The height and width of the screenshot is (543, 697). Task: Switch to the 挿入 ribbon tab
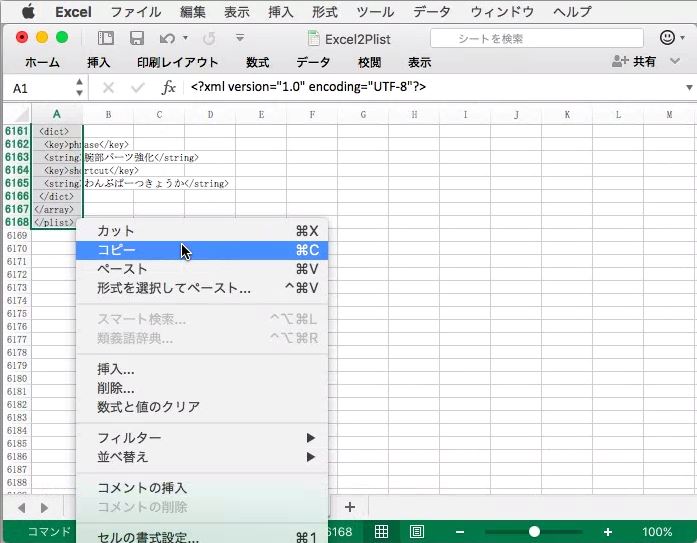point(98,62)
